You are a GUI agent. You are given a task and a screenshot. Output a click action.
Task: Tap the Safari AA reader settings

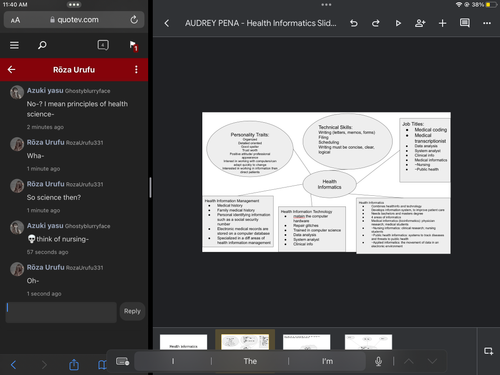click(15, 20)
